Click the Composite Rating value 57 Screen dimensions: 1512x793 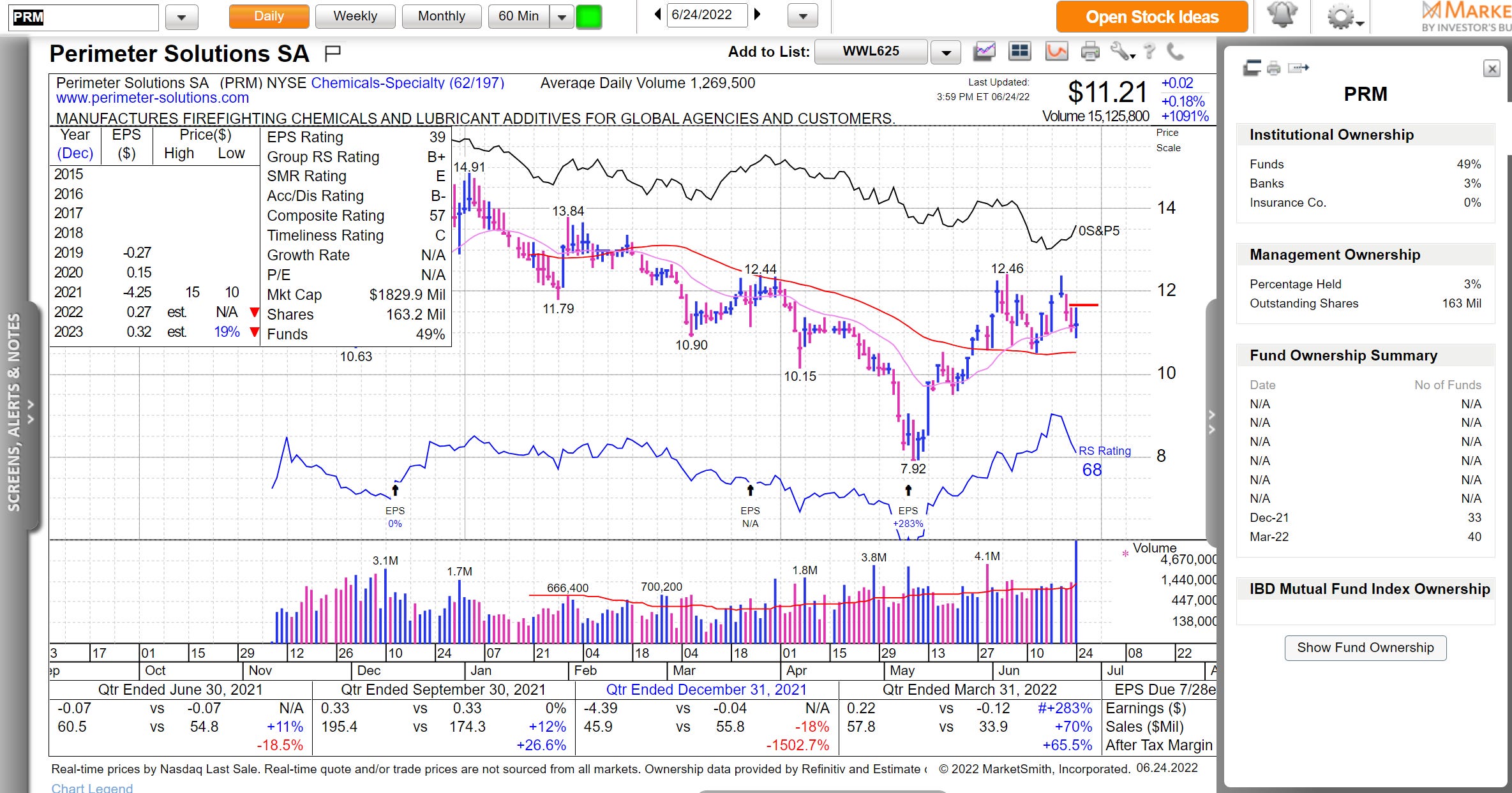point(437,216)
